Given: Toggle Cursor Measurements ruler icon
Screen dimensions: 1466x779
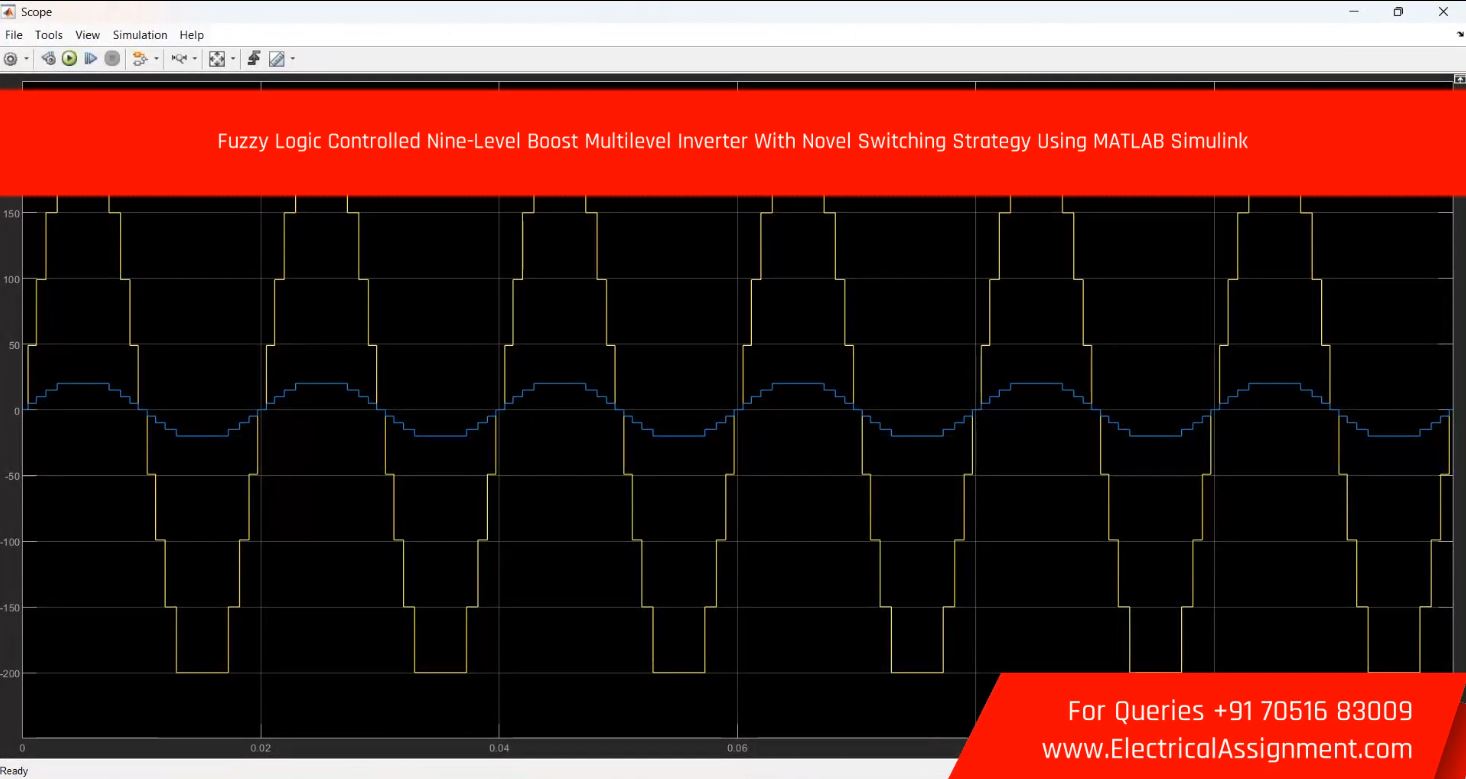Looking at the screenshot, I should (x=276, y=59).
